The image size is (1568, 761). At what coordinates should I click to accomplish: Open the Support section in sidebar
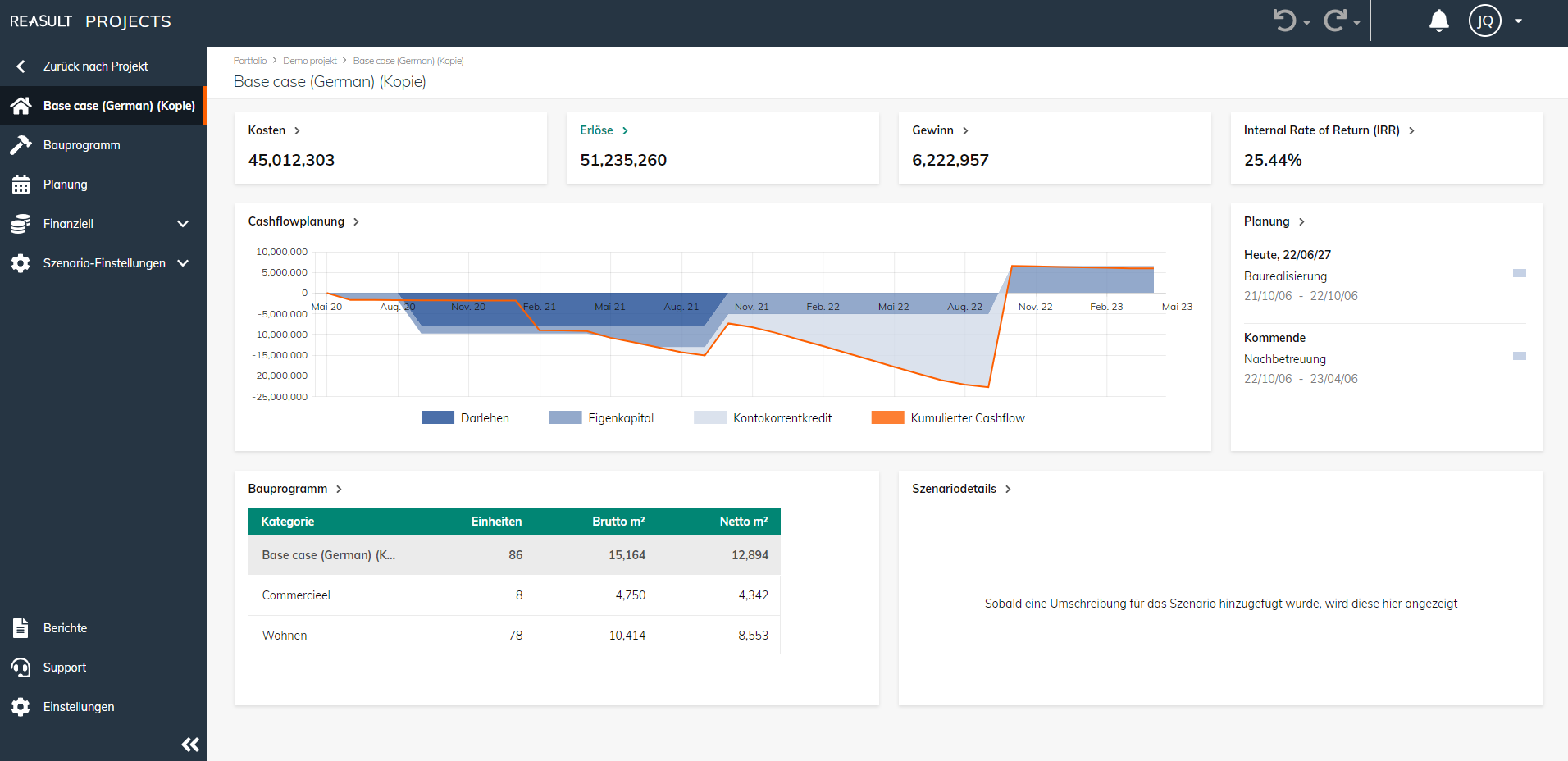point(64,667)
